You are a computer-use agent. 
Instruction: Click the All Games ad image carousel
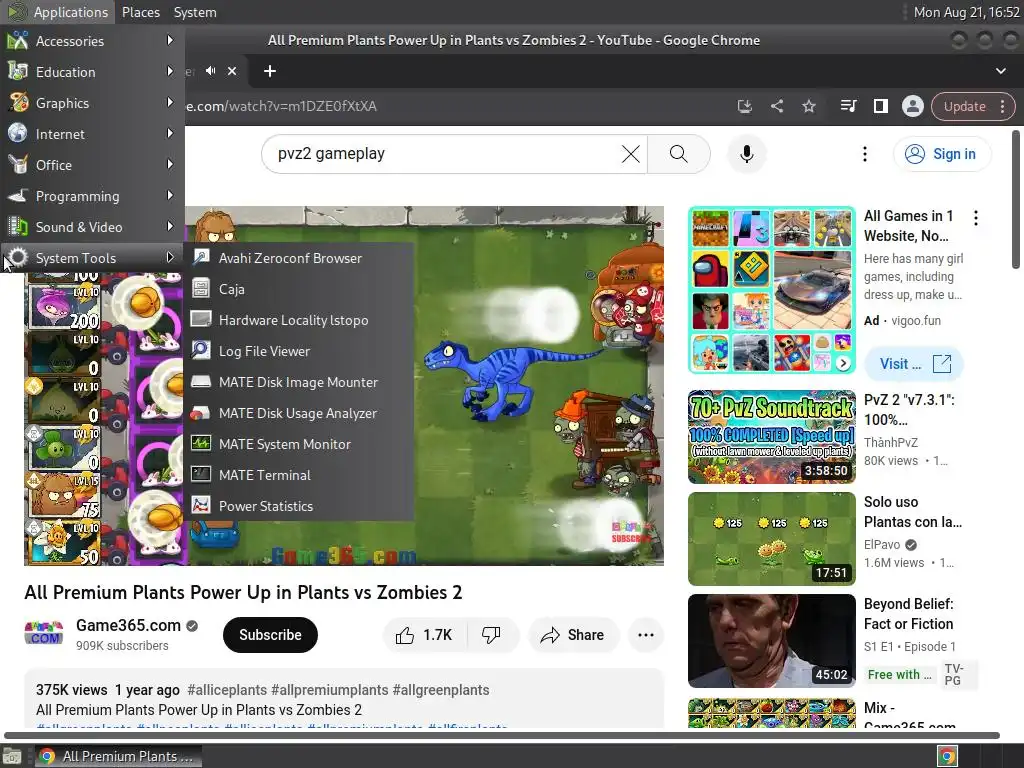[x=771, y=290]
